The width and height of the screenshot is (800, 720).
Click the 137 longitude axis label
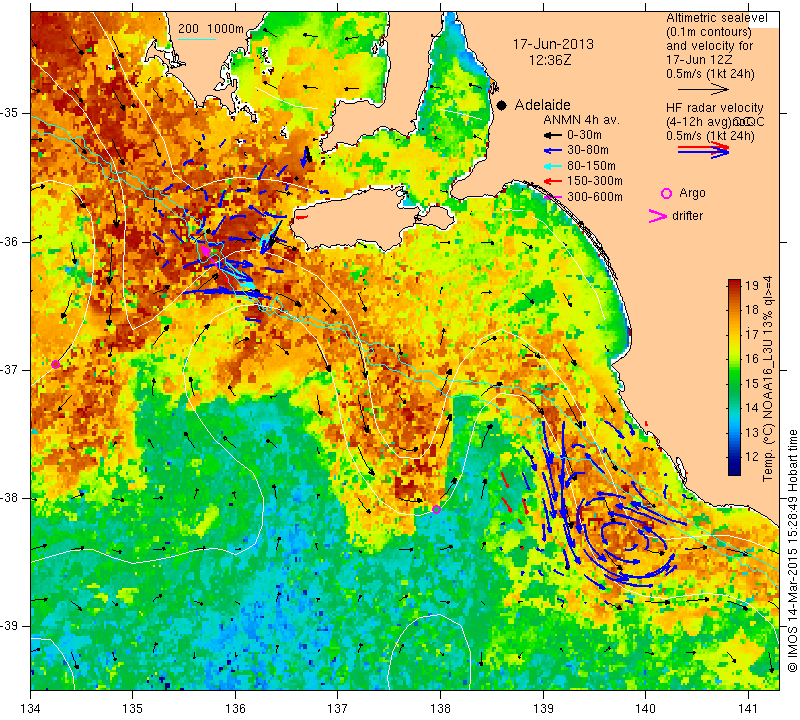pyautogui.click(x=338, y=709)
